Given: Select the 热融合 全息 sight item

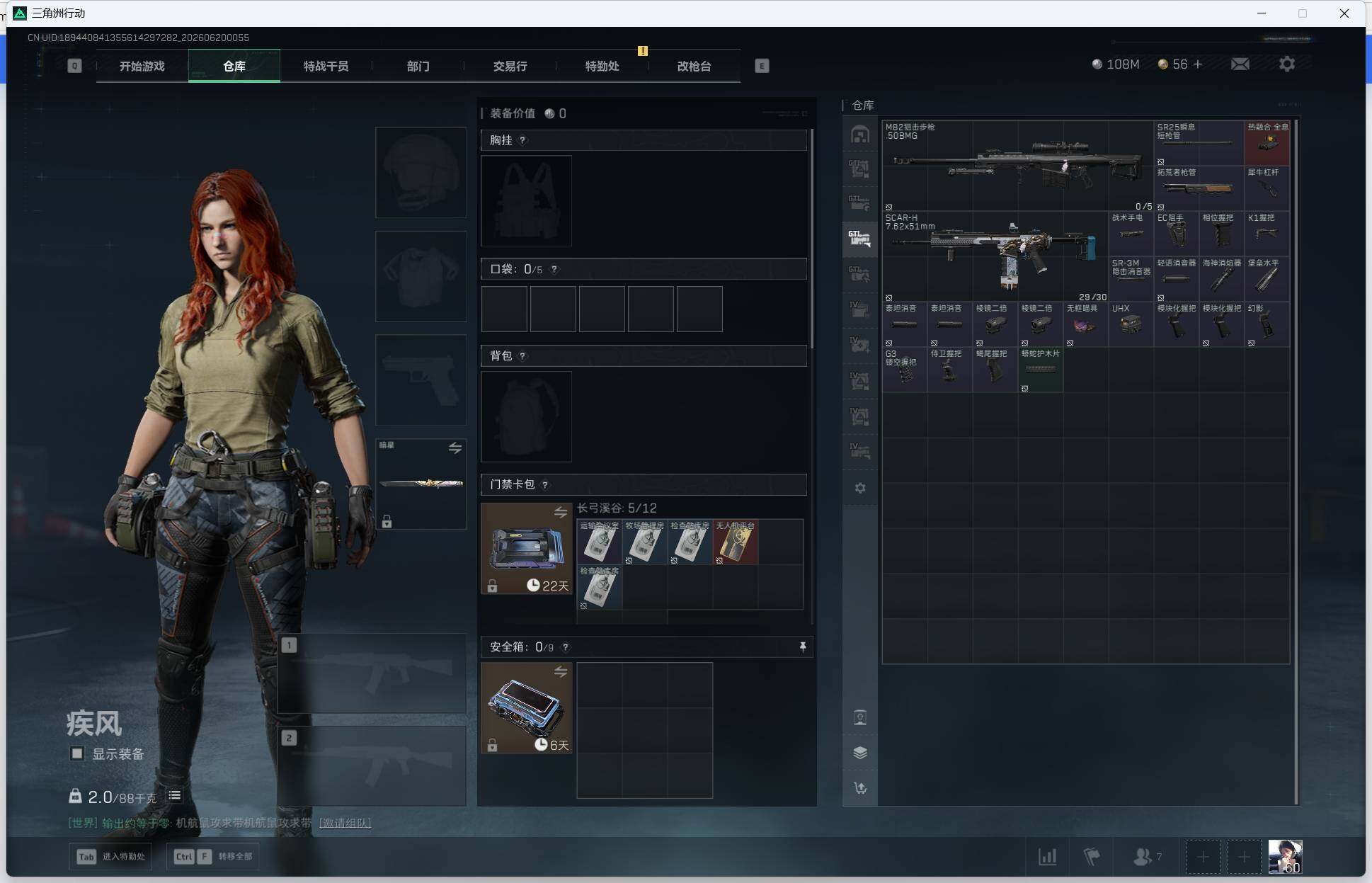Looking at the screenshot, I should pos(1267,143).
